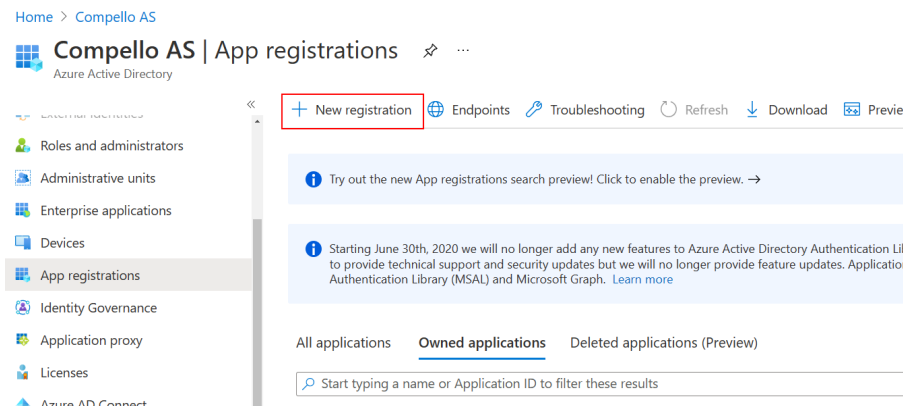Click the application name filter search box
Viewport: 904px width, 412px height.
600,384
